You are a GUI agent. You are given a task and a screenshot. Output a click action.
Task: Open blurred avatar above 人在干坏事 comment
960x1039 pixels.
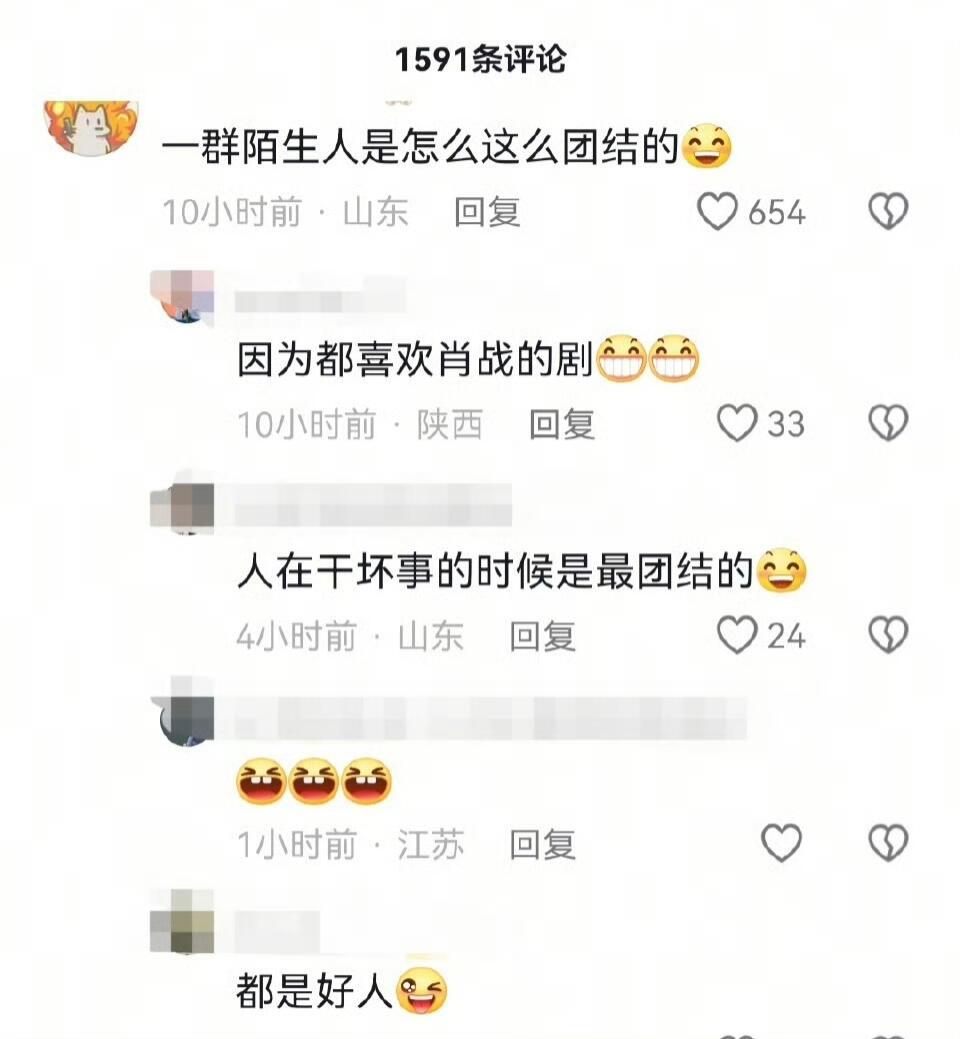pos(182,508)
